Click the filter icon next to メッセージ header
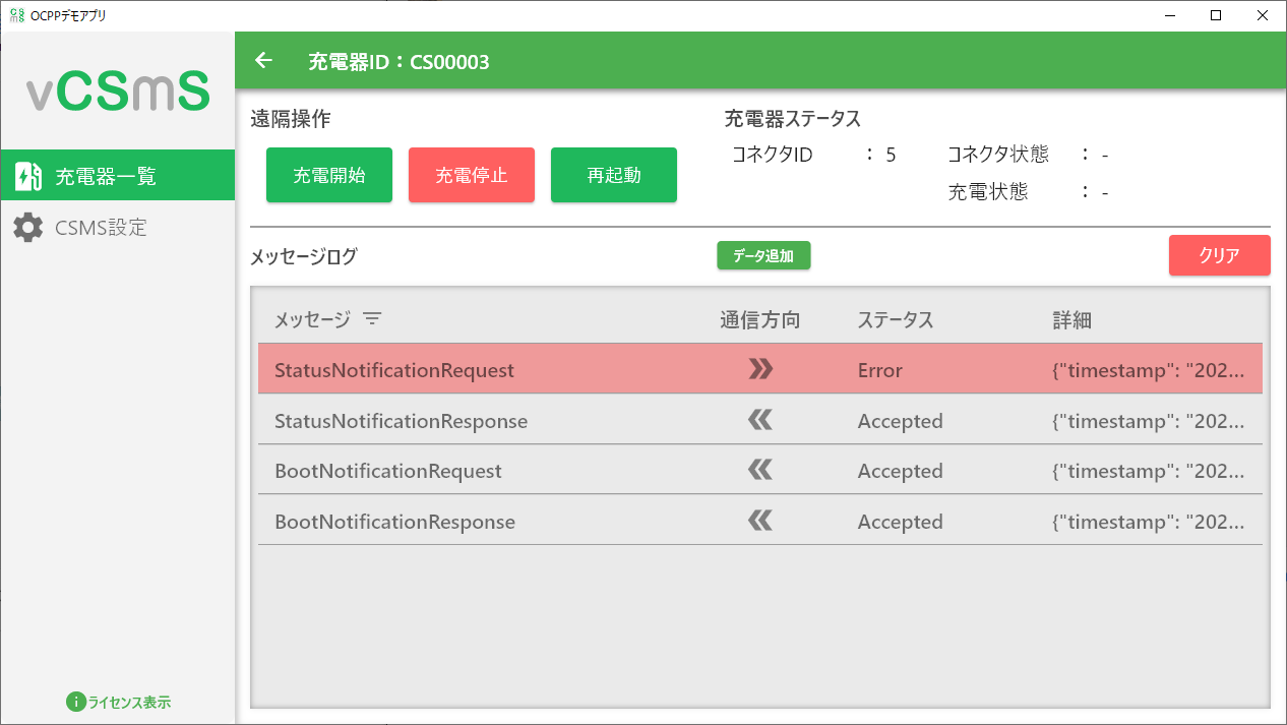Viewport: 1287px width, 725px height. [372, 320]
